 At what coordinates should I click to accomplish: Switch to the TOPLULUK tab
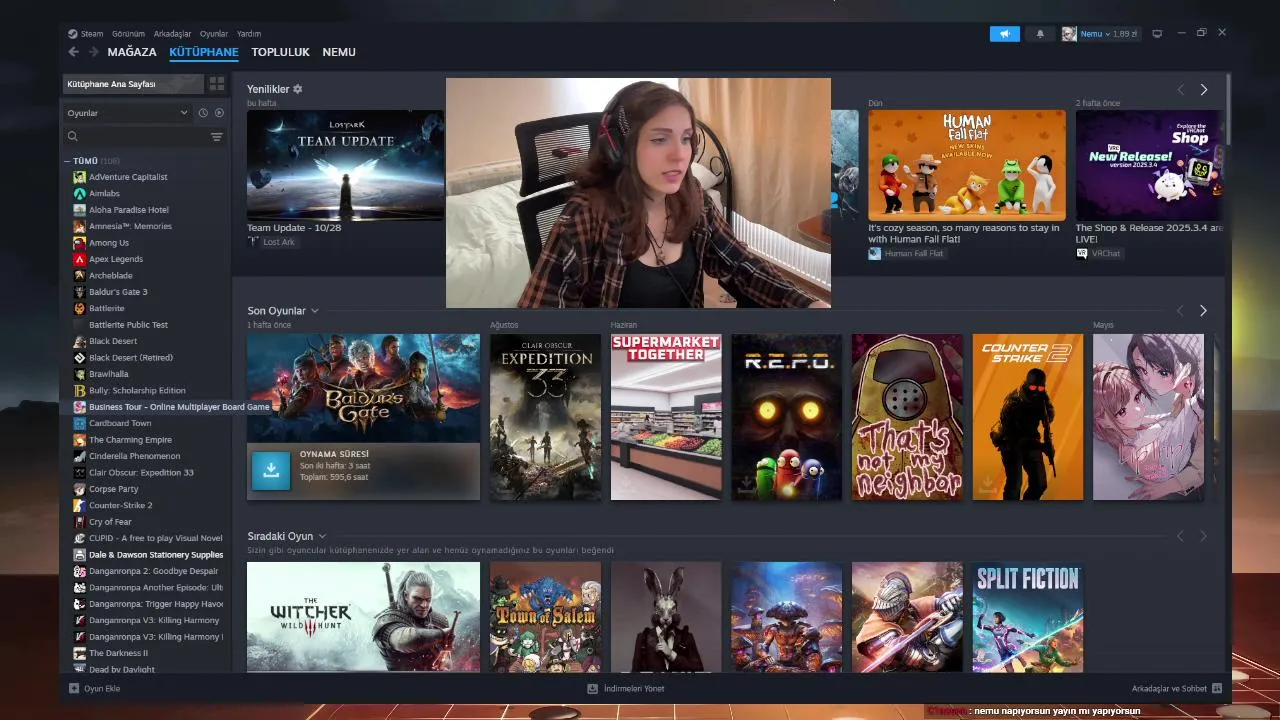click(281, 52)
